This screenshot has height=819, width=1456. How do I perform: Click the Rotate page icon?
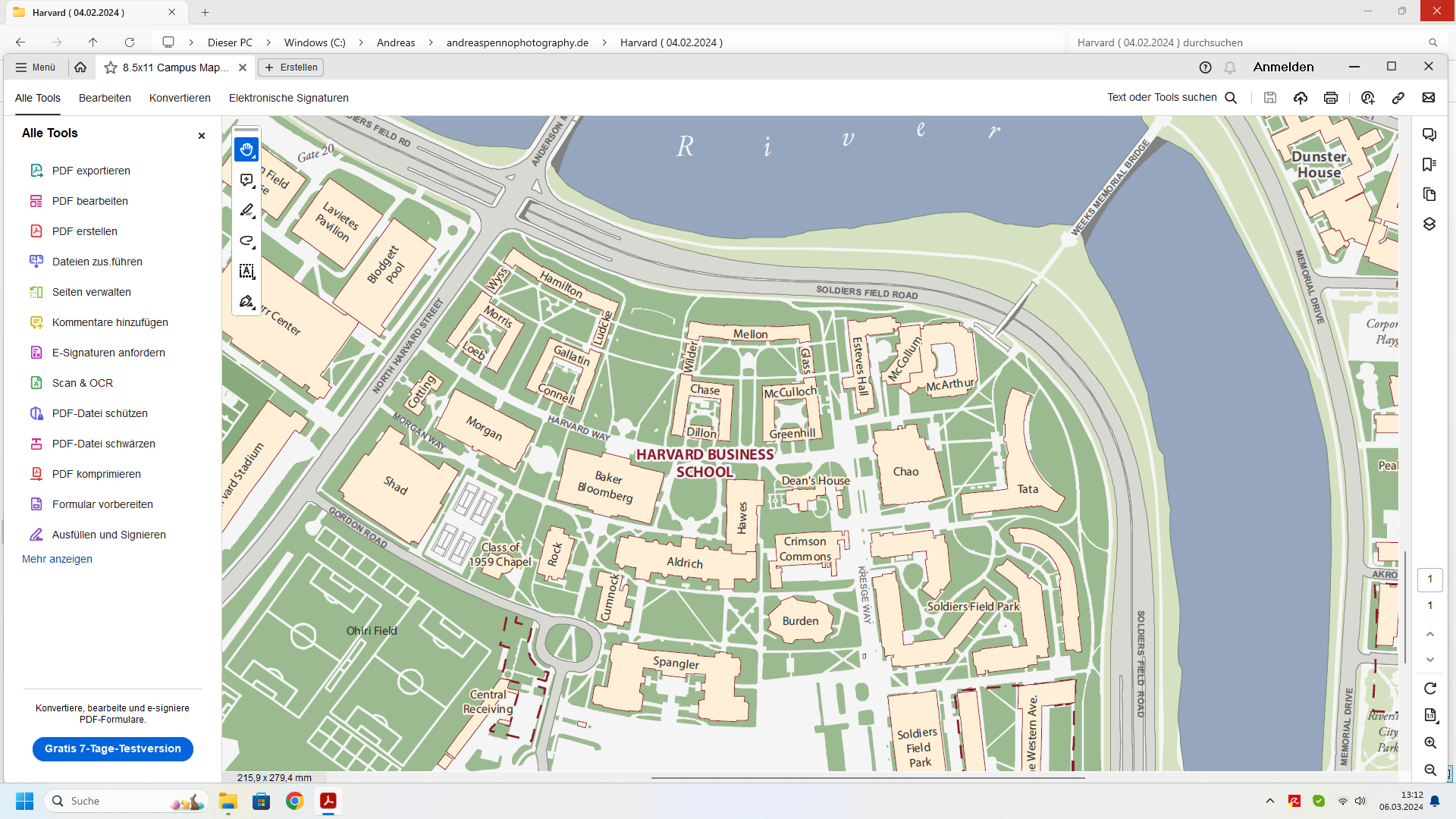click(1430, 689)
